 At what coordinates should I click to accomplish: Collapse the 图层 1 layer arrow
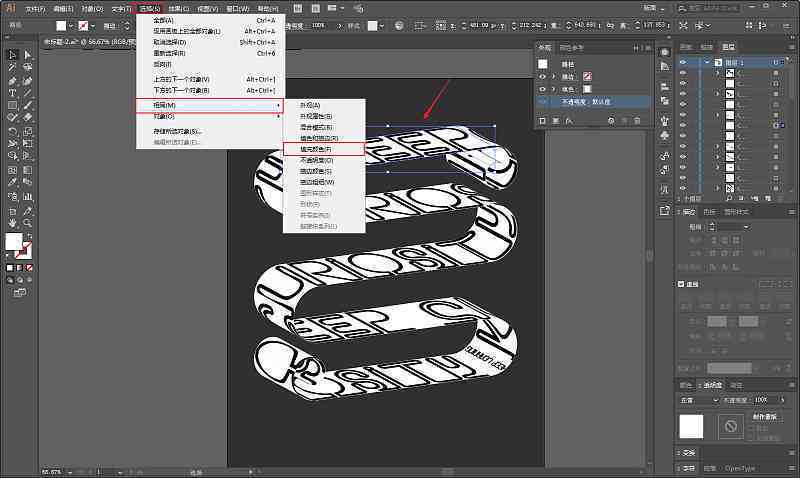point(707,62)
